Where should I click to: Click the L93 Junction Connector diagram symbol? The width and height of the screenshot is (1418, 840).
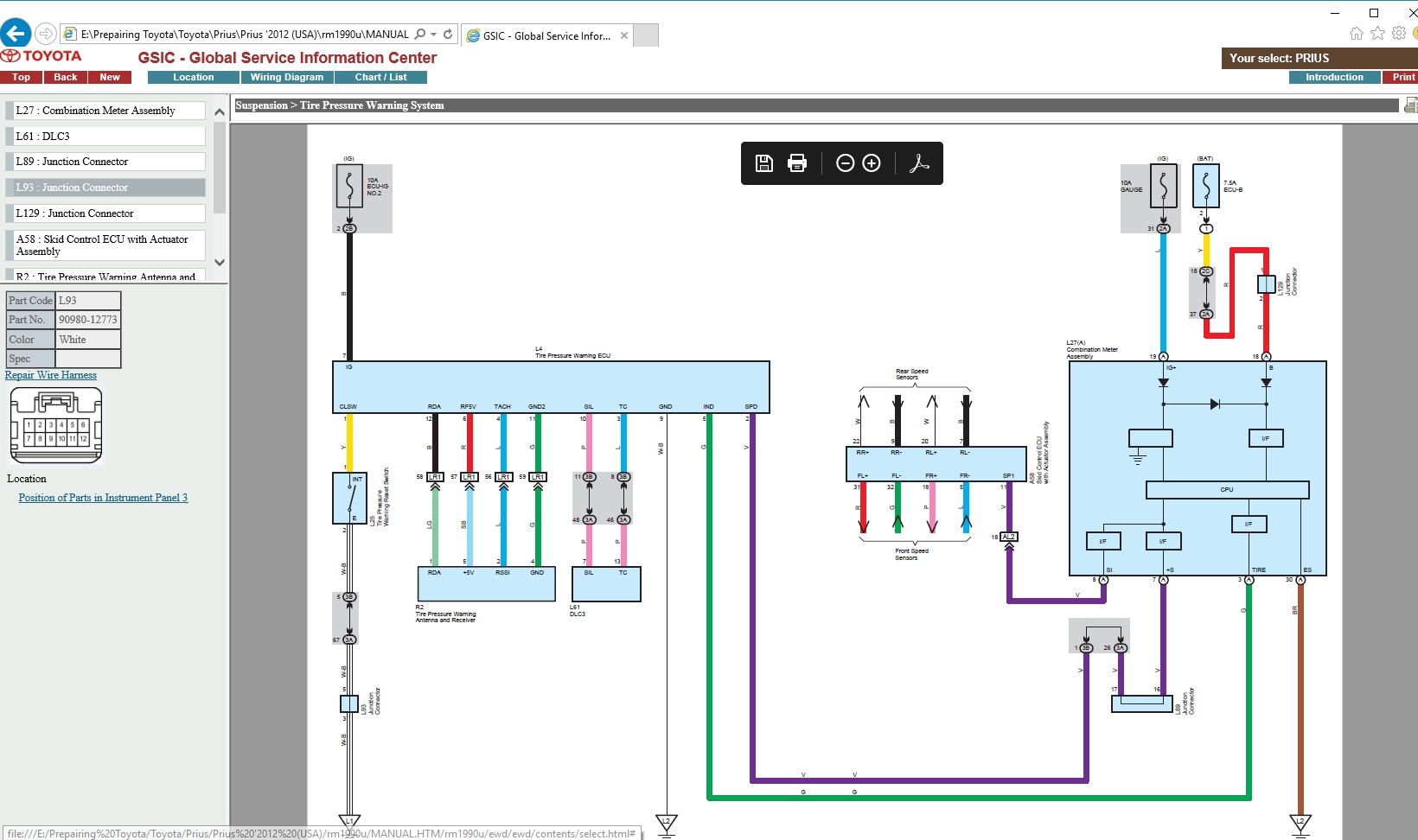[x=349, y=703]
